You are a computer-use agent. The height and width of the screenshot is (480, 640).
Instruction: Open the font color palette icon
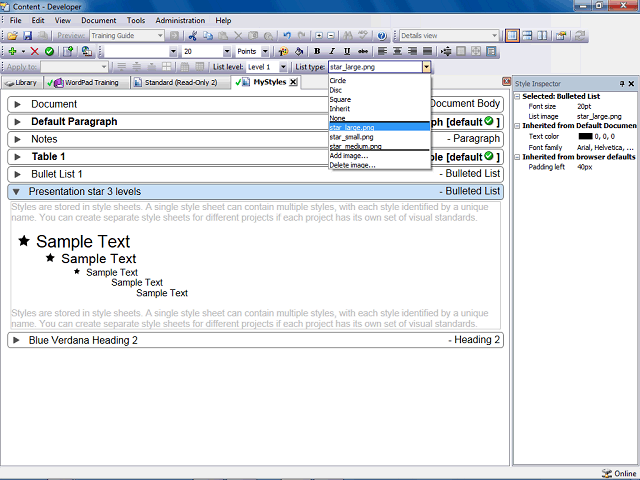click(x=283, y=51)
